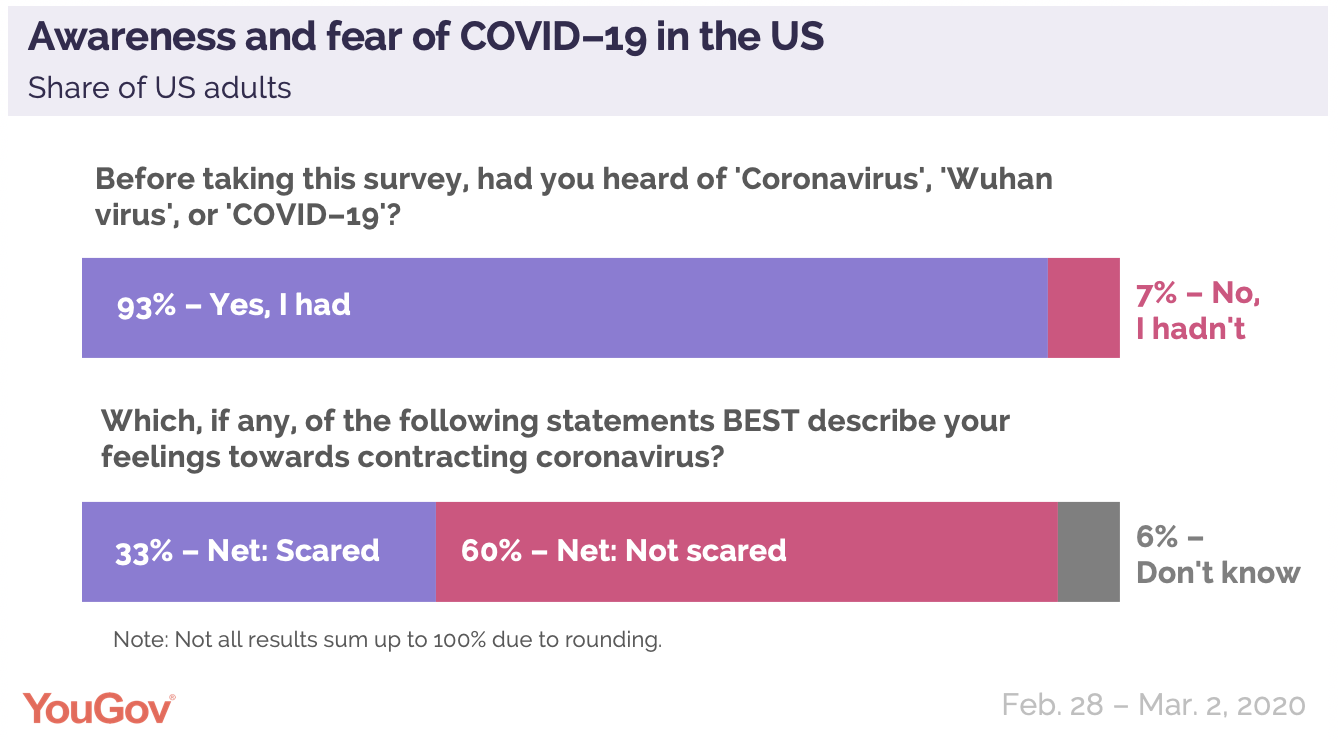Click the gray Don't know bar segment
This screenshot has height=740, width=1338.
[1088, 551]
